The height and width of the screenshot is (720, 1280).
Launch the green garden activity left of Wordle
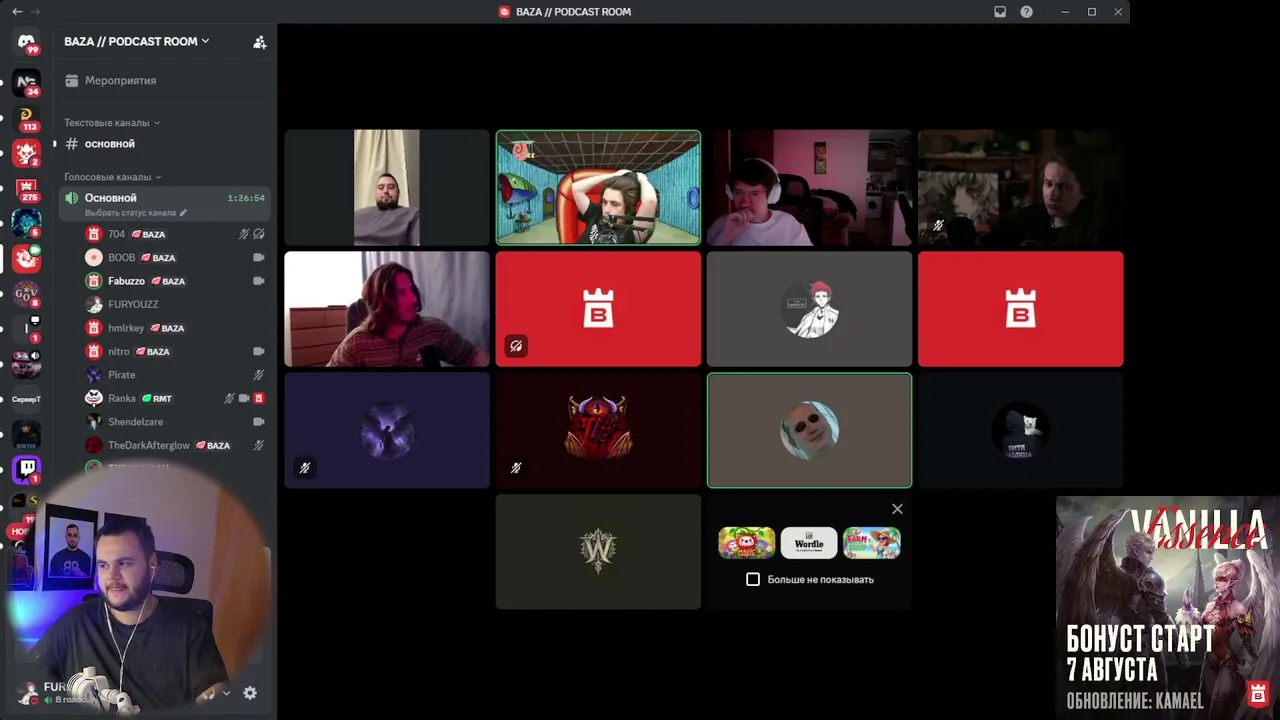(x=746, y=543)
